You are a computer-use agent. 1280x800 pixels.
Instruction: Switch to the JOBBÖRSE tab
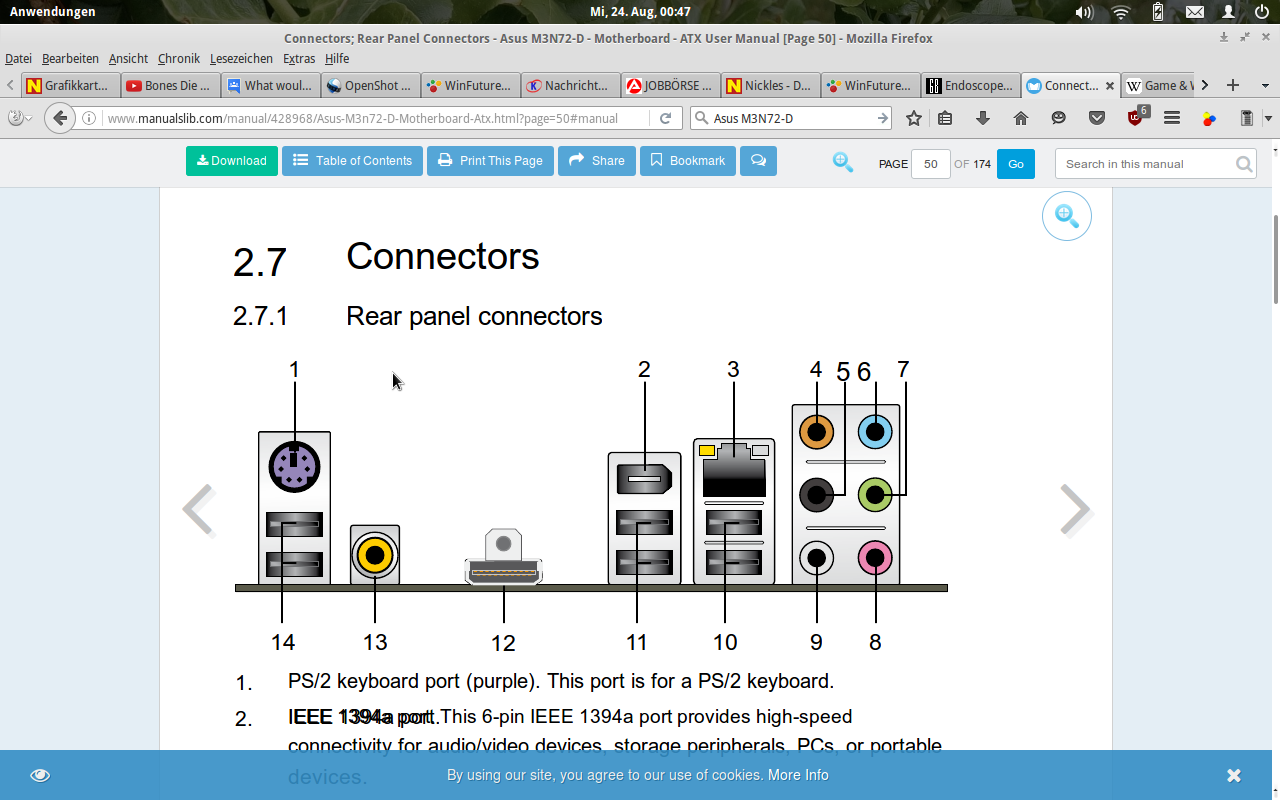click(x=670, y=85)
